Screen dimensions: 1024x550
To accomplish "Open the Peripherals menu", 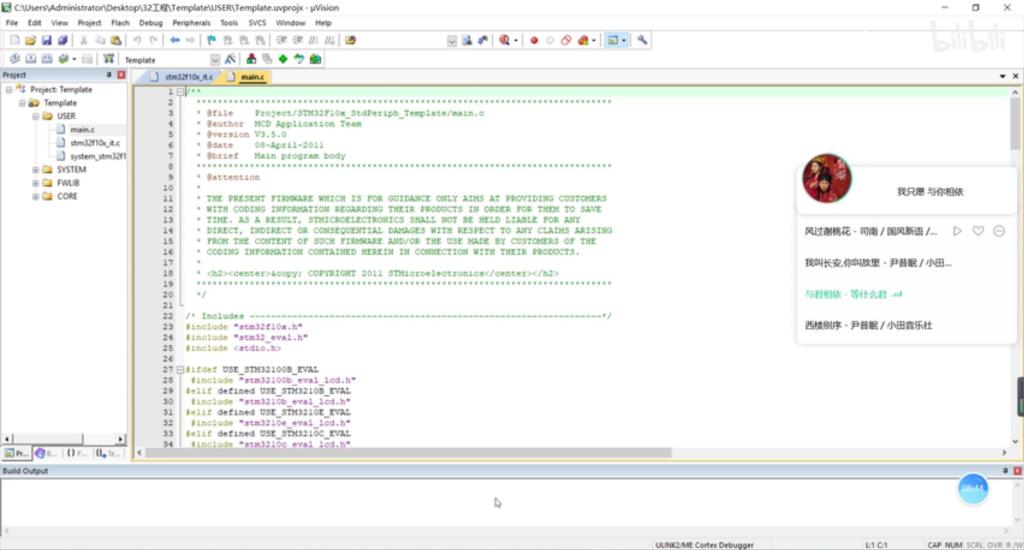I will tap(190, 22).
